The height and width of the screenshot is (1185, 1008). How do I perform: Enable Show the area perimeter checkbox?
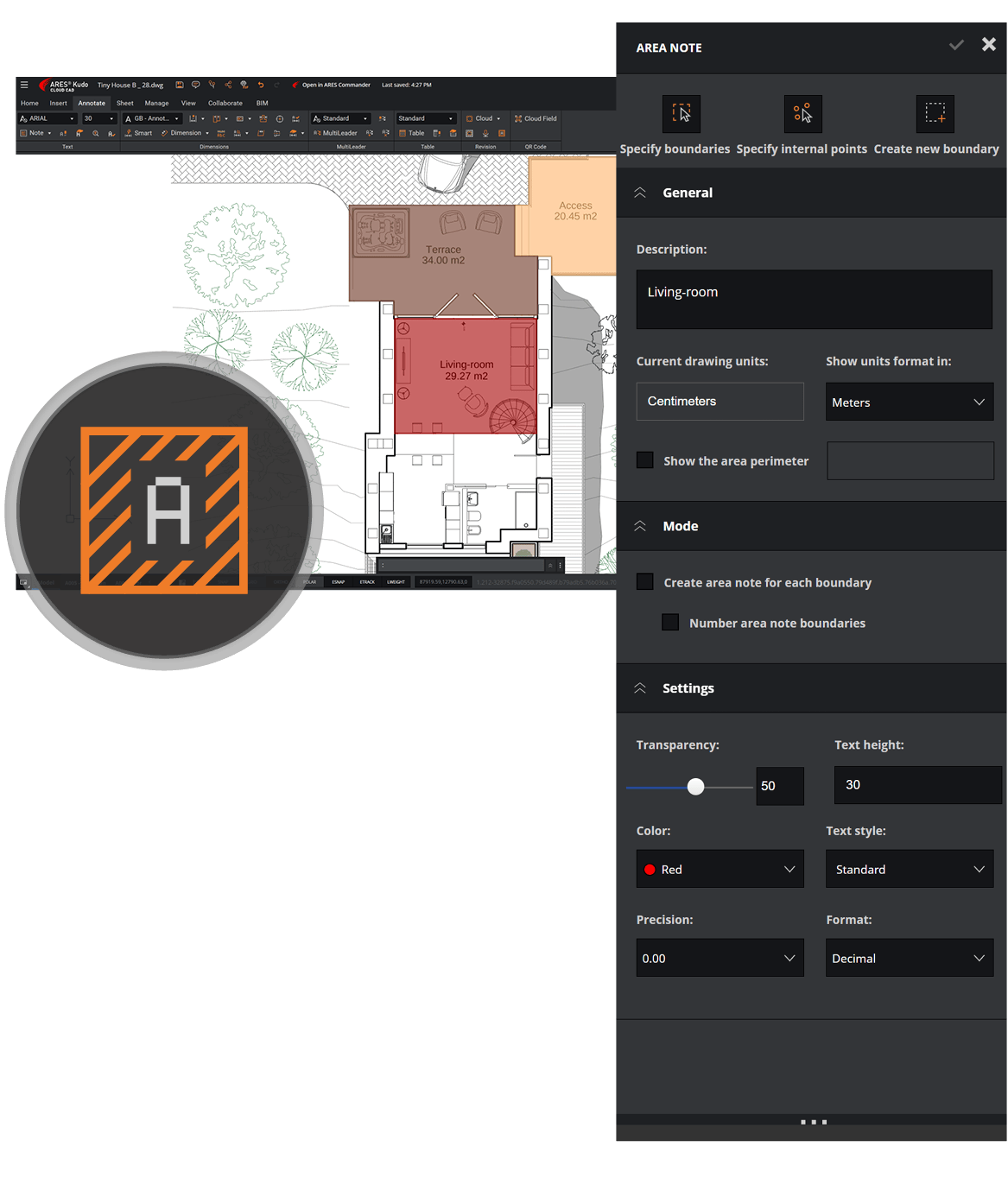pos(645,460)
